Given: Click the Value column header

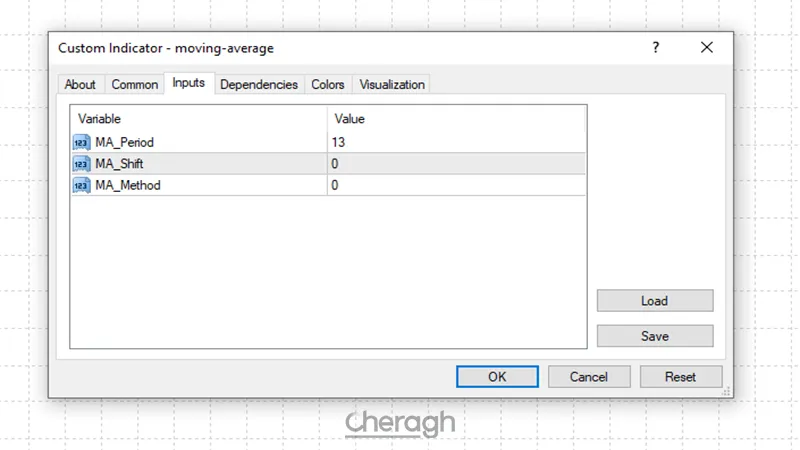Looking at the screenshot, I should (456, 119).
